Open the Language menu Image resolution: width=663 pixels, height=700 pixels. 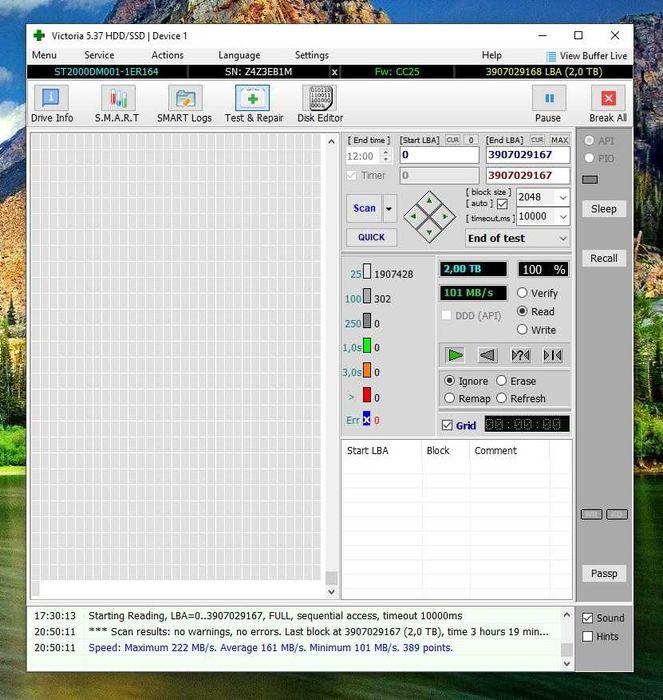(x=239, y=55)
